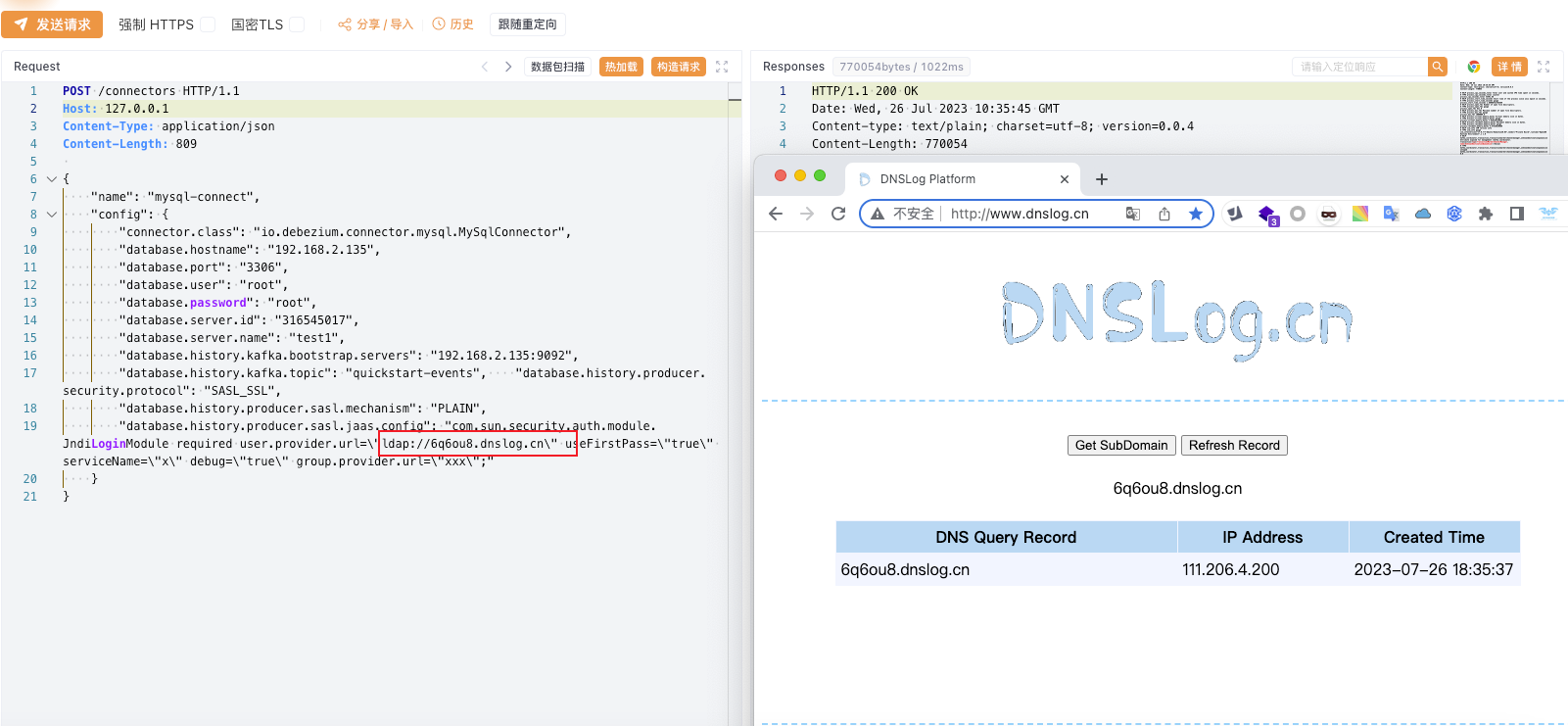Click the Content-Length: 809 request header

pos(129,144)
